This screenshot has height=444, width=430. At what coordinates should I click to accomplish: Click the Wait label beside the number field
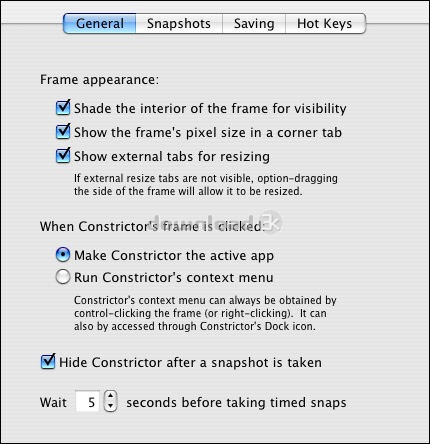tap(53, 402)
